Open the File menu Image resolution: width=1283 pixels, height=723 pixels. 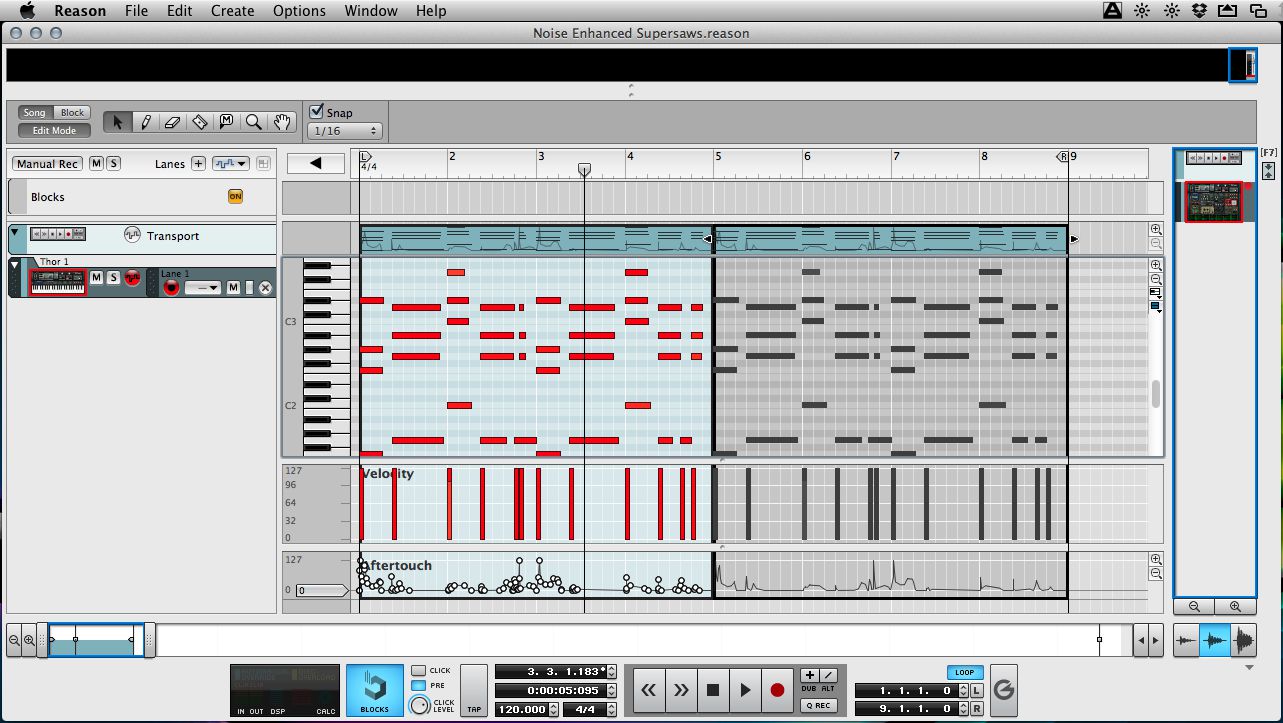(137, 11)
